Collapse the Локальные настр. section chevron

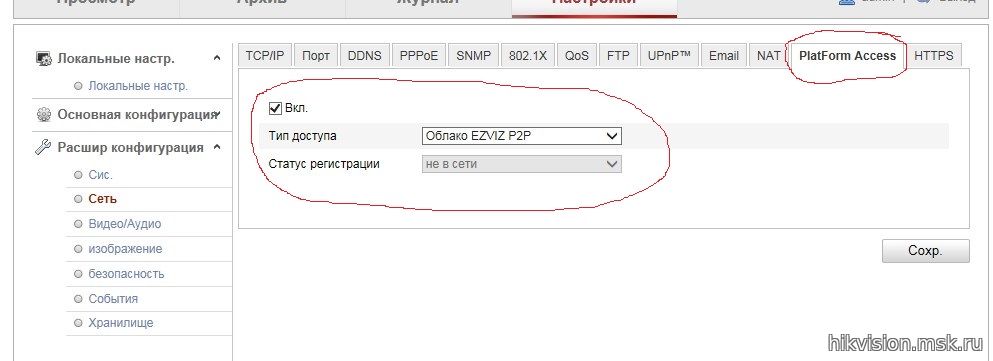[217, 59]
